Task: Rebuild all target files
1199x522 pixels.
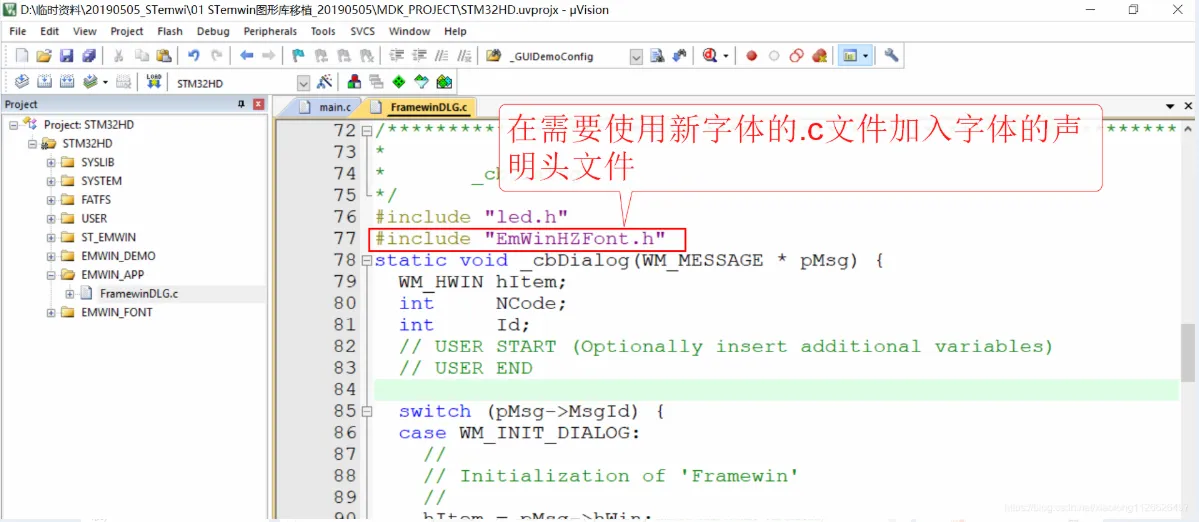Action: [x=67, y=82]
